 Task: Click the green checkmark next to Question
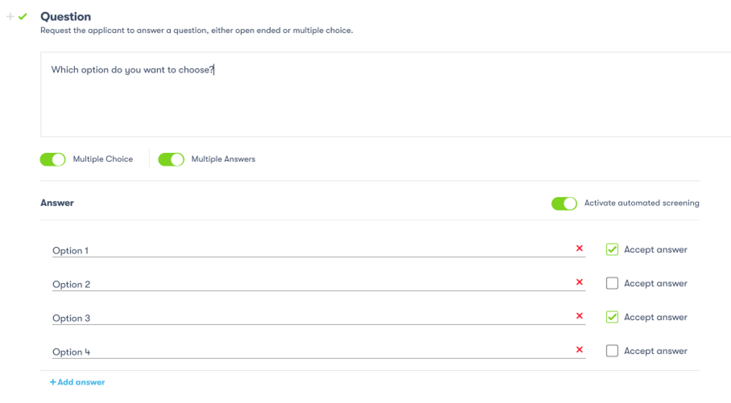pos(23,17)
